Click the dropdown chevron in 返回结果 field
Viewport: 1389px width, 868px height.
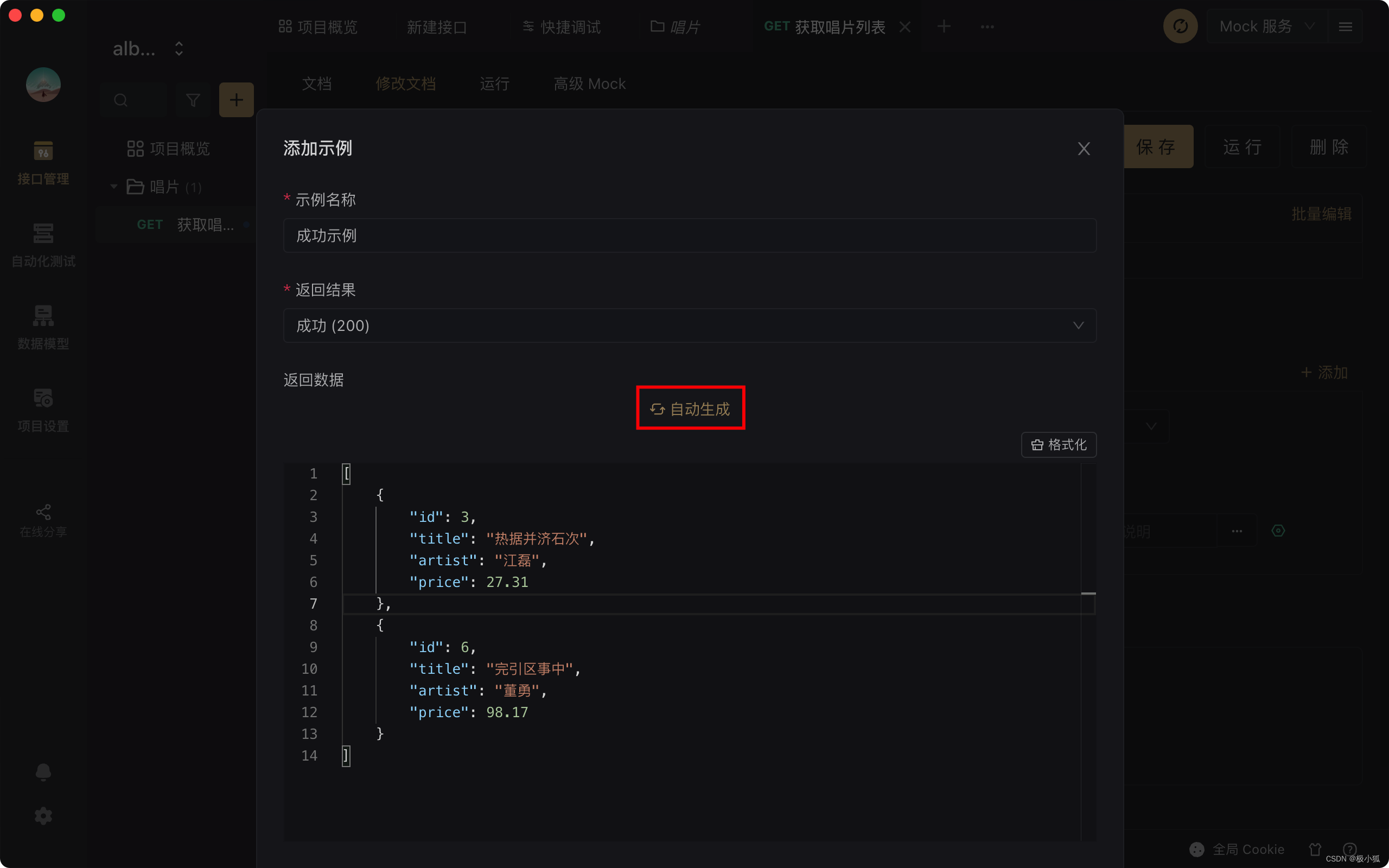(x=1078, y=325)
